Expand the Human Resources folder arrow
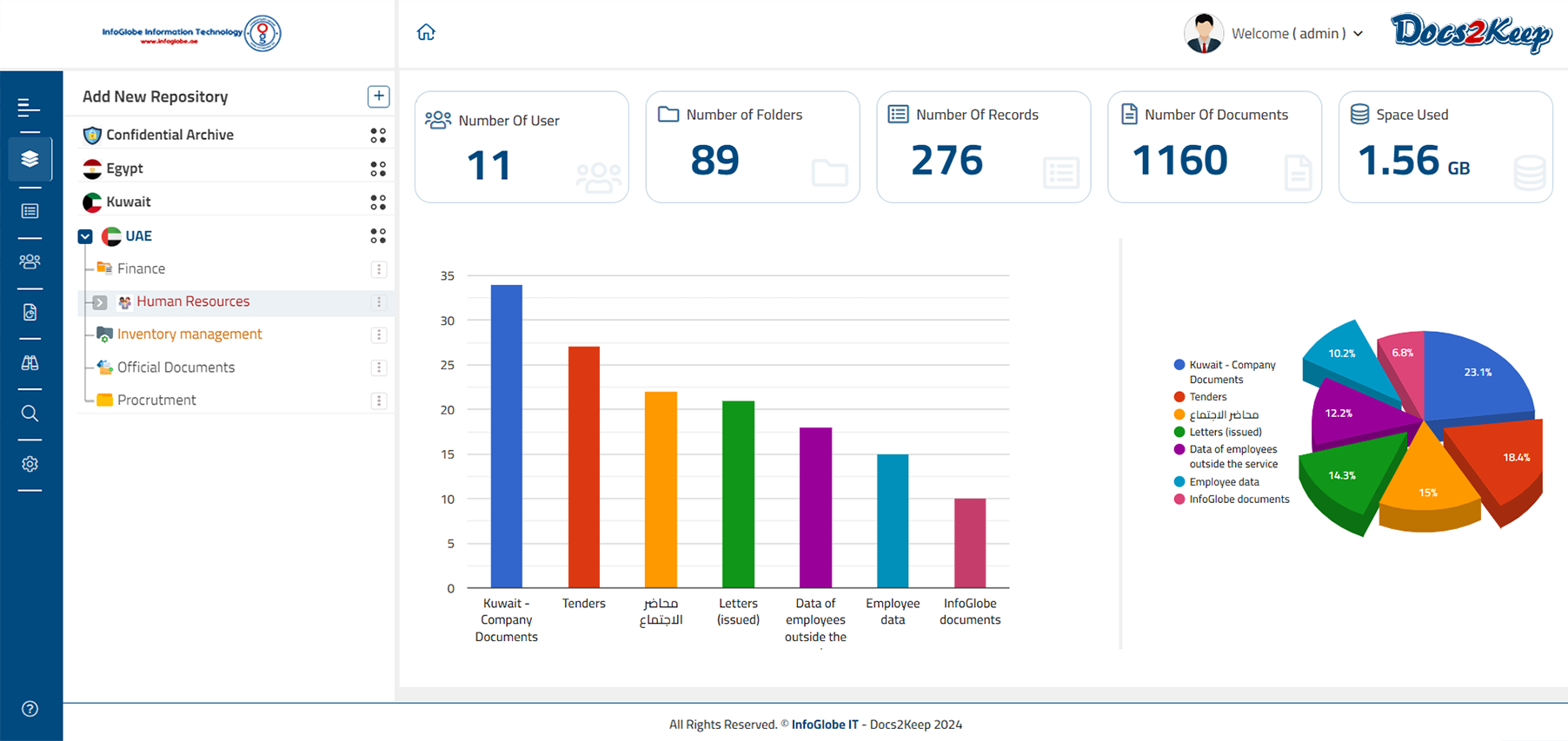 tap(100, 302)
